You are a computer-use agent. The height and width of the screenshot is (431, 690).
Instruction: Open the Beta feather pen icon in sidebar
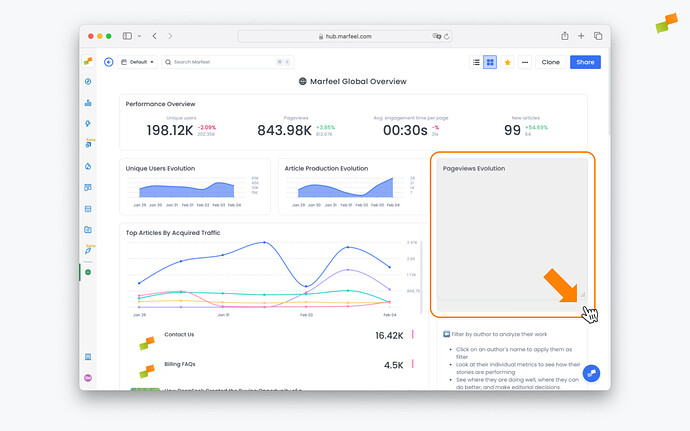pos(88,250)
